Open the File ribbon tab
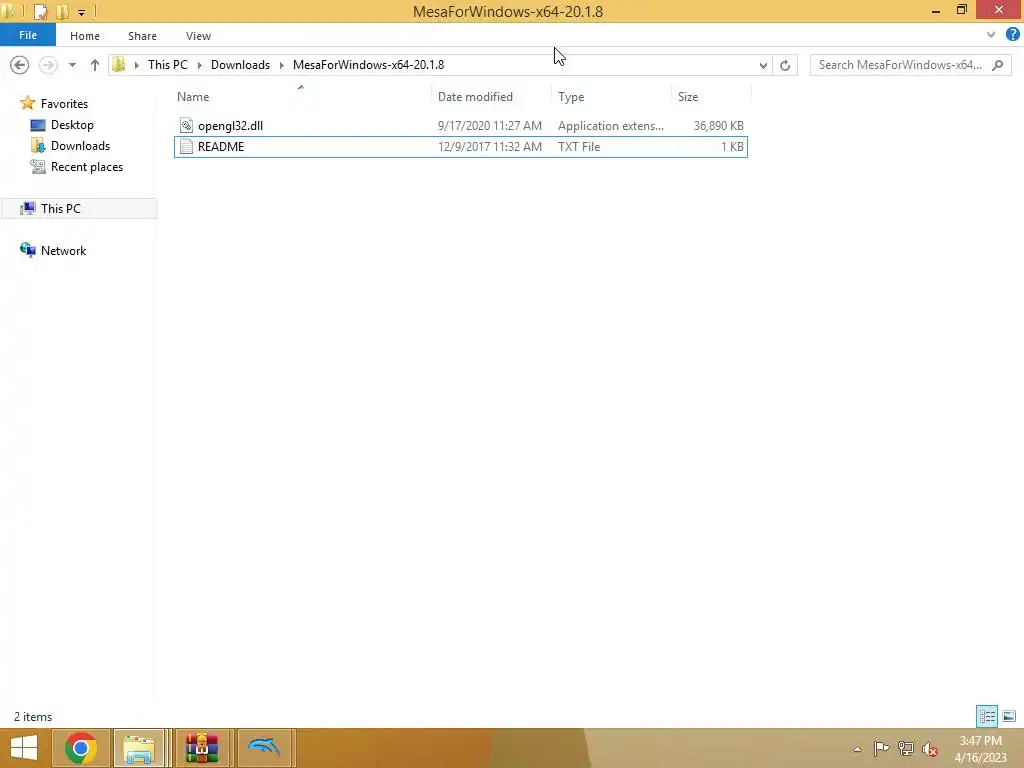1024x768 pixels. point(27,35)
